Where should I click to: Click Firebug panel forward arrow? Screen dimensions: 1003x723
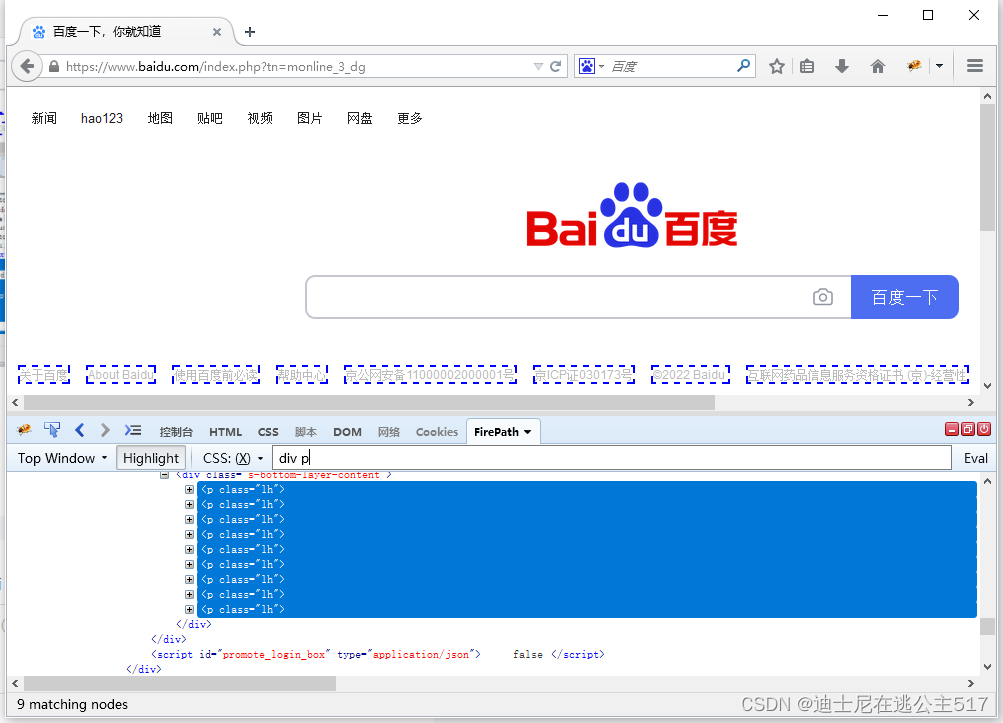point(105,430)
